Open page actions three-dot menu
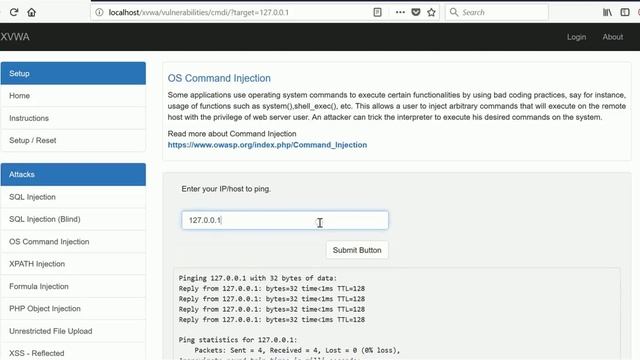The image size is (640, 360). 400,12
